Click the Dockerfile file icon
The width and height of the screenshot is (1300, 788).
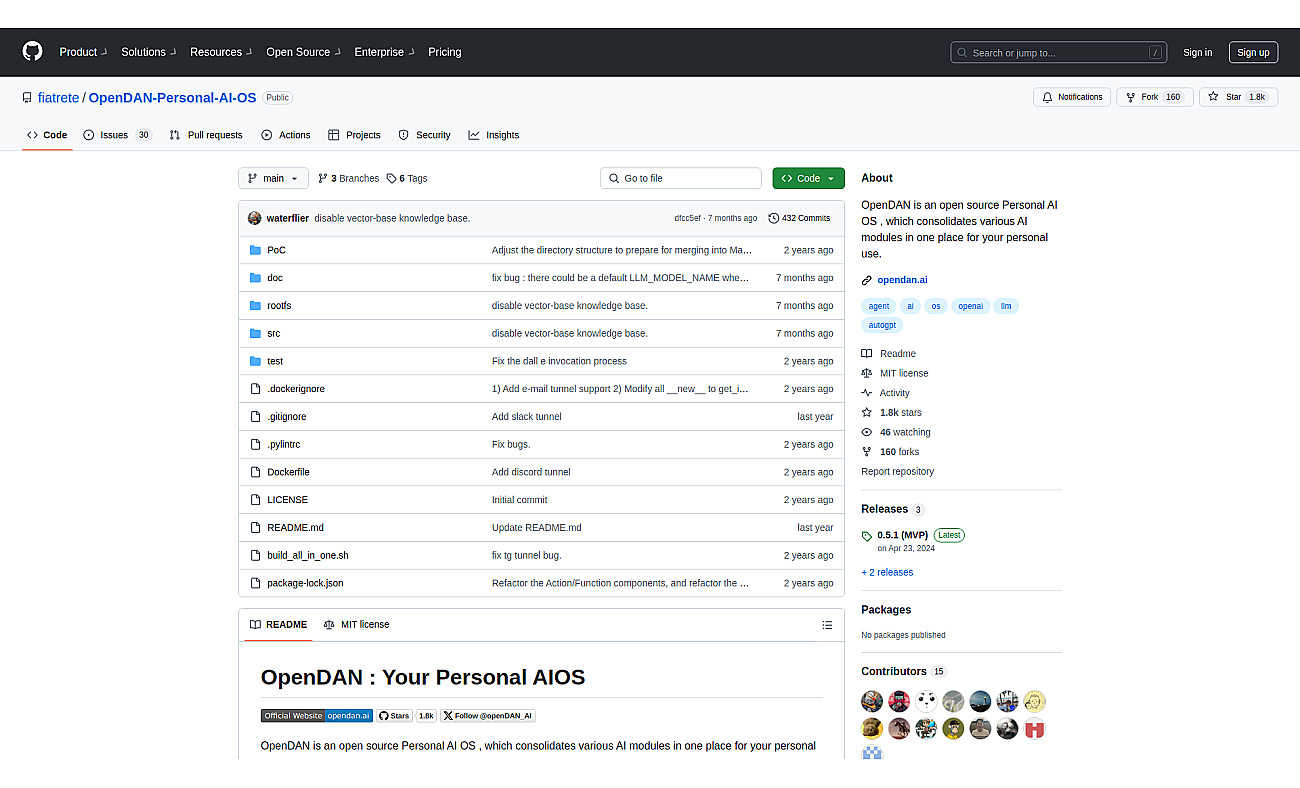[255, 472]
